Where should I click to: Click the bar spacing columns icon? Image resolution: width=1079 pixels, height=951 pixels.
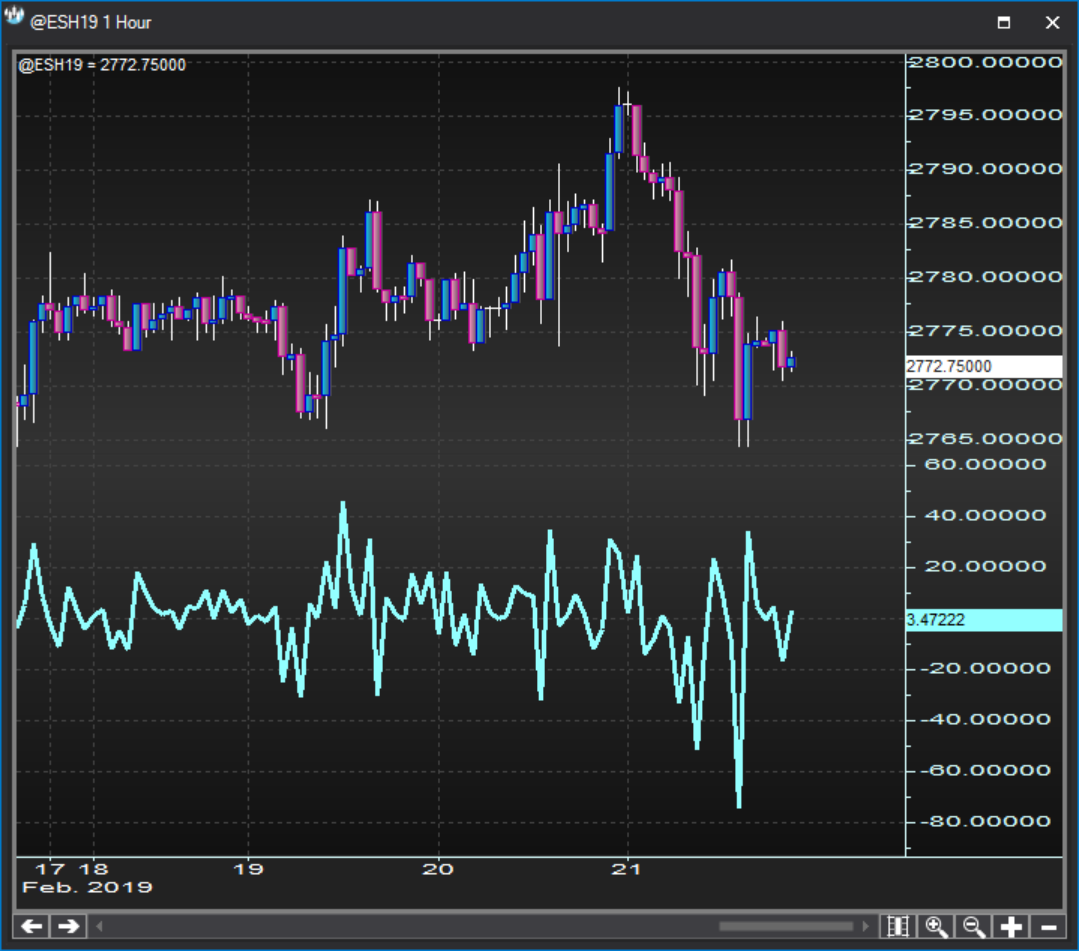click(898, 926)
